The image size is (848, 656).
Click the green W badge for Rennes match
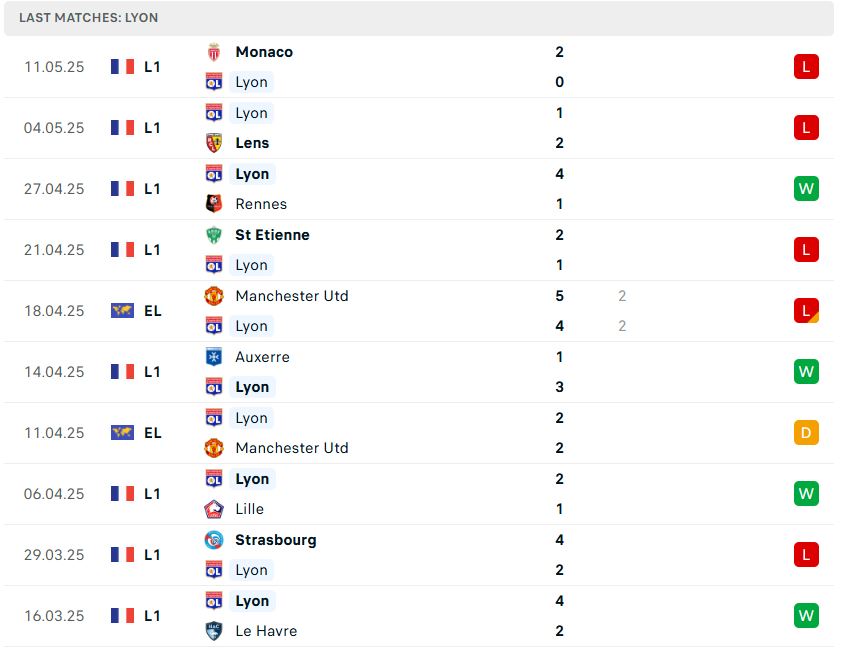[806, 189]
